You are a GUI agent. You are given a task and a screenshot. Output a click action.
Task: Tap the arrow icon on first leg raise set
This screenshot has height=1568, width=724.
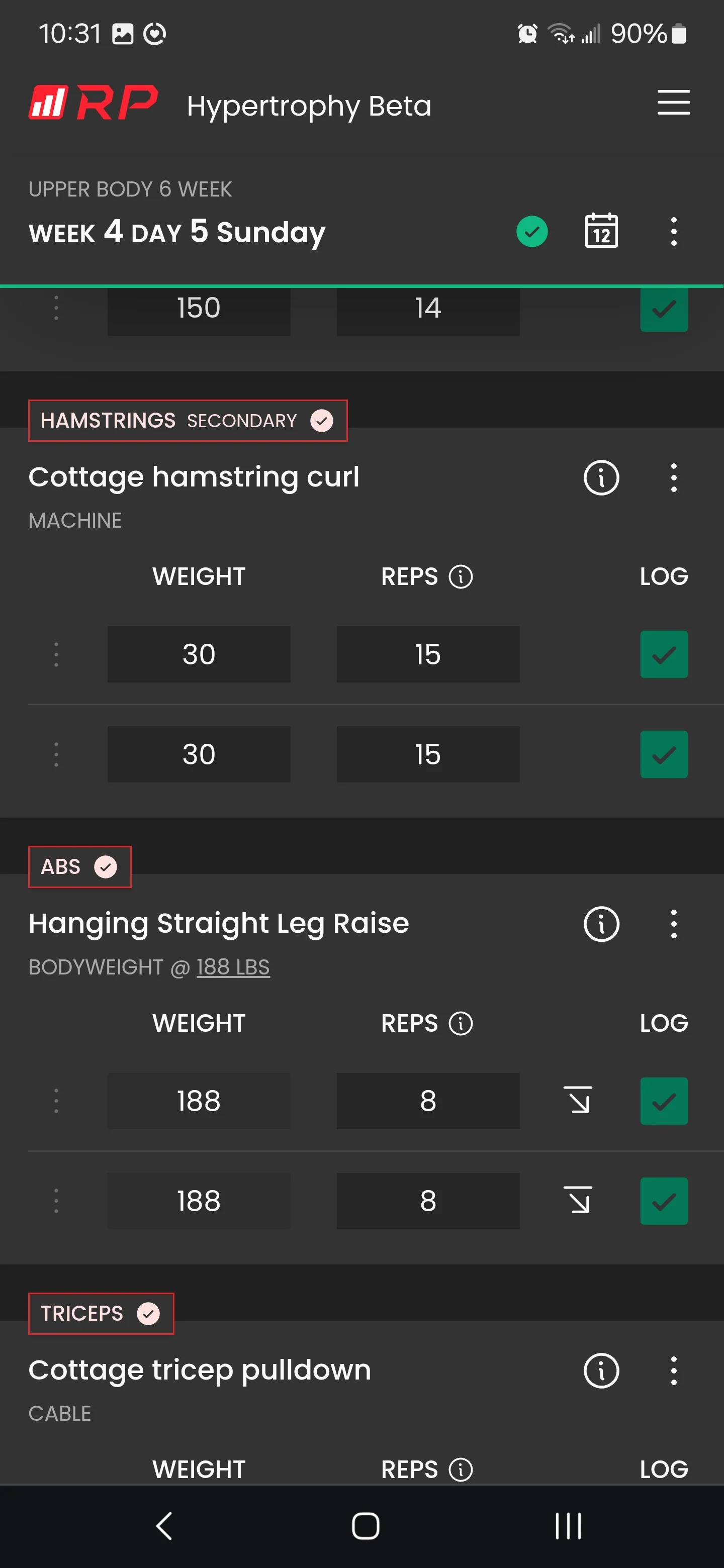click(577, 1101)
